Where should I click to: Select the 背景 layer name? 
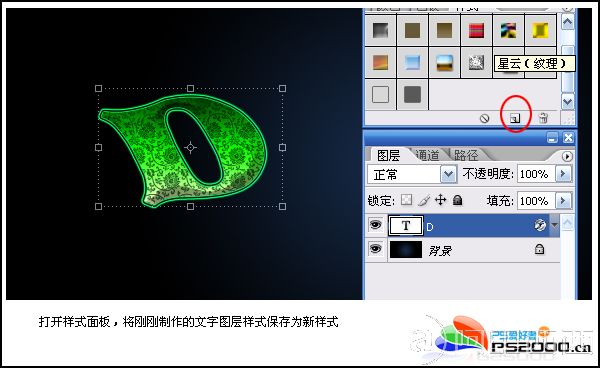coord(440,251)
